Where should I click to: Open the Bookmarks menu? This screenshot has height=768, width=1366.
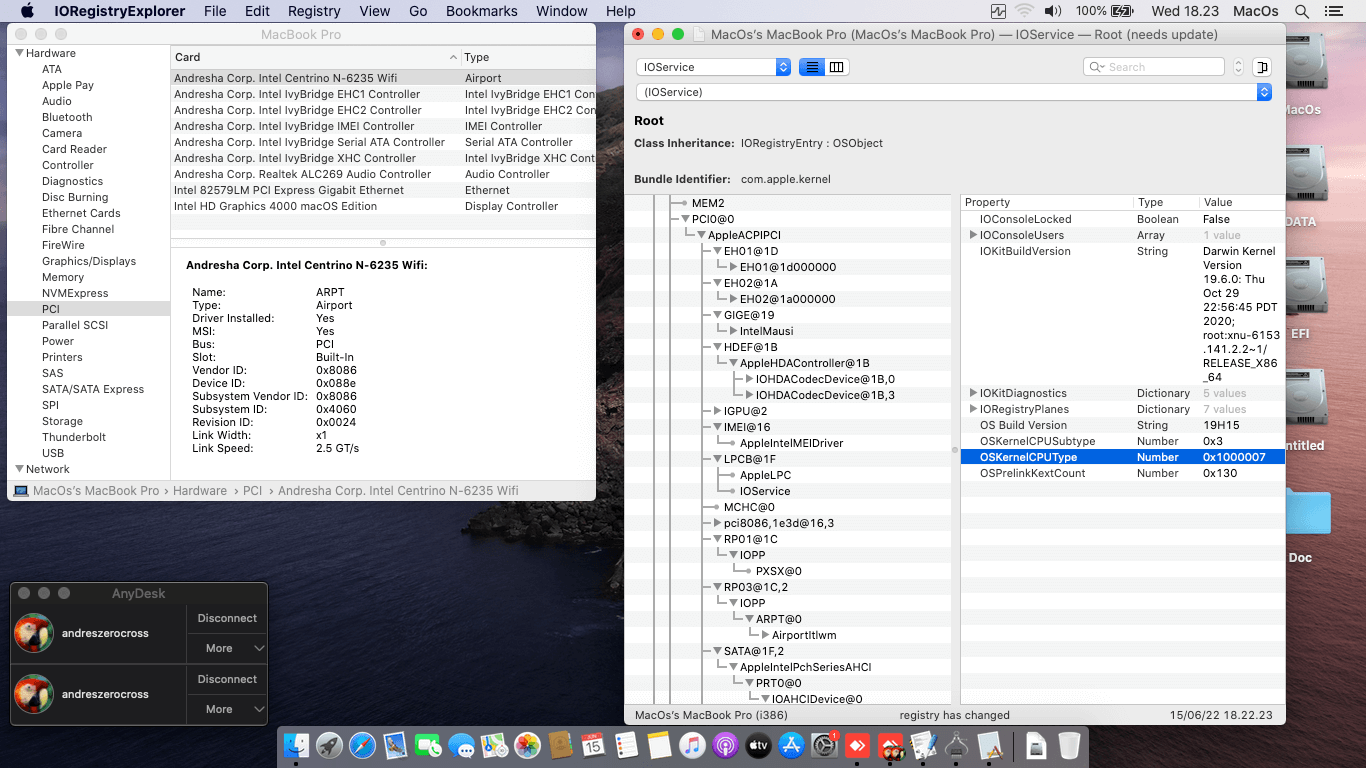(x=481, y=11)
